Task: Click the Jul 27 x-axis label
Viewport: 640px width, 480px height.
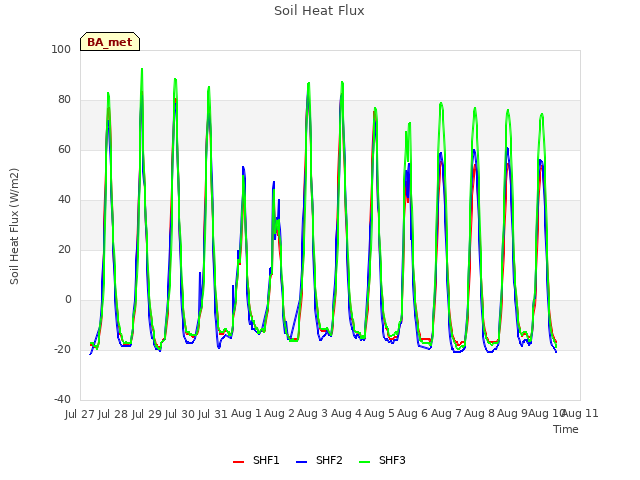Action: (80, 414)
